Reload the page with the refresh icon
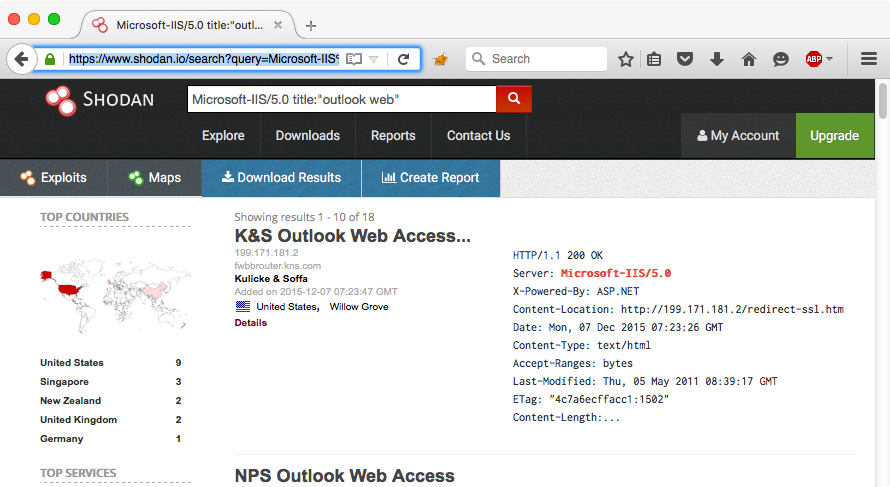This screenshot has height=487, width=890. pyautogui.click(x=404, y=59)
